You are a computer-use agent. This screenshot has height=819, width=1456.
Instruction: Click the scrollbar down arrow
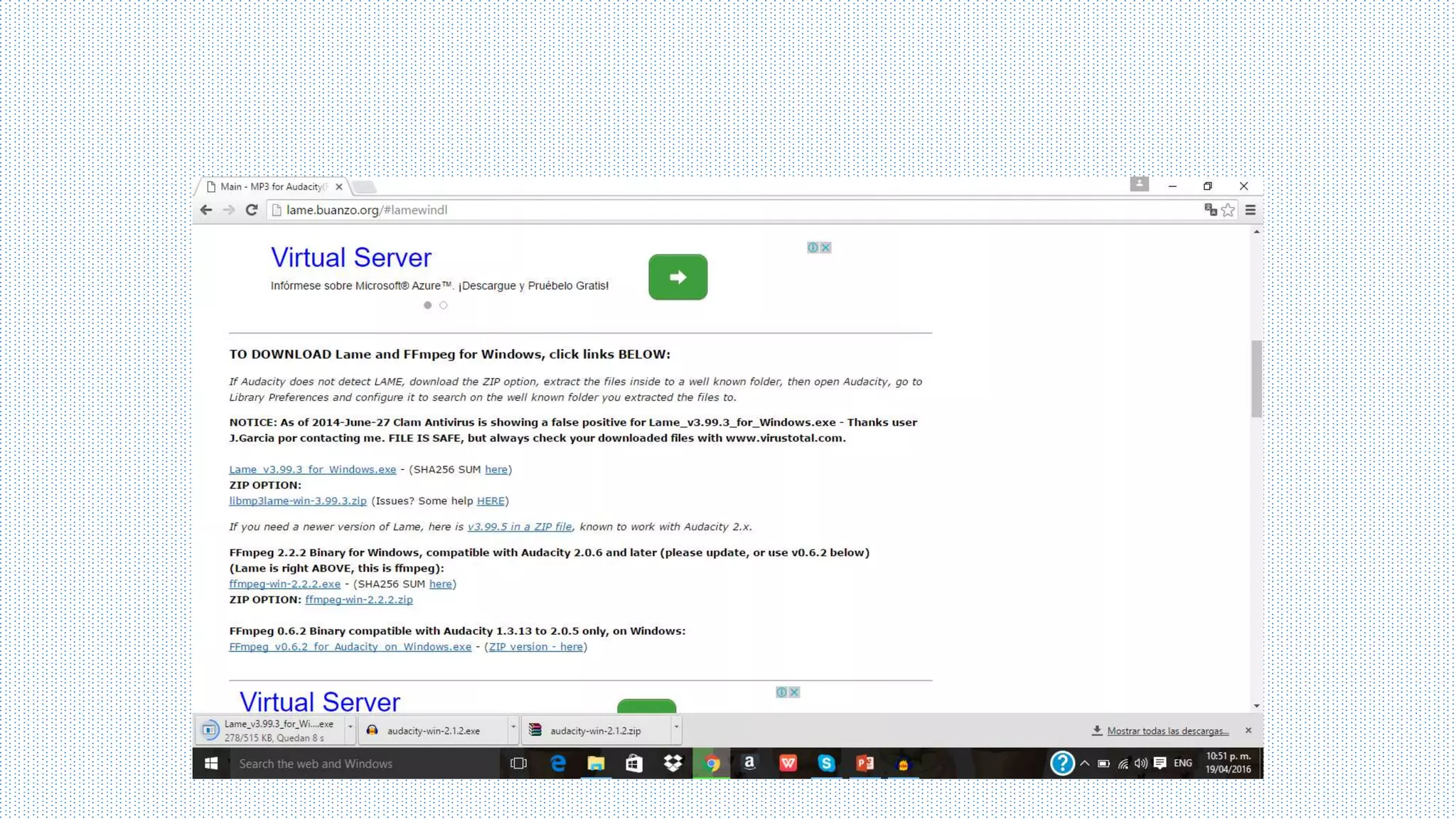1257,706
